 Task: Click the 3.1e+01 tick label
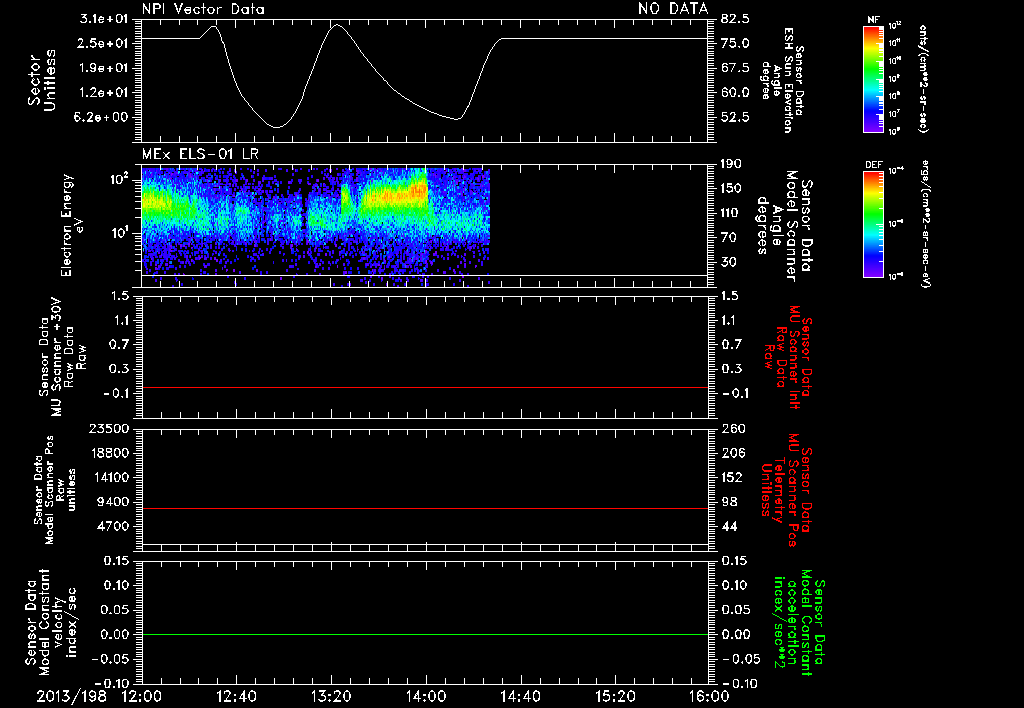[104, 19]
